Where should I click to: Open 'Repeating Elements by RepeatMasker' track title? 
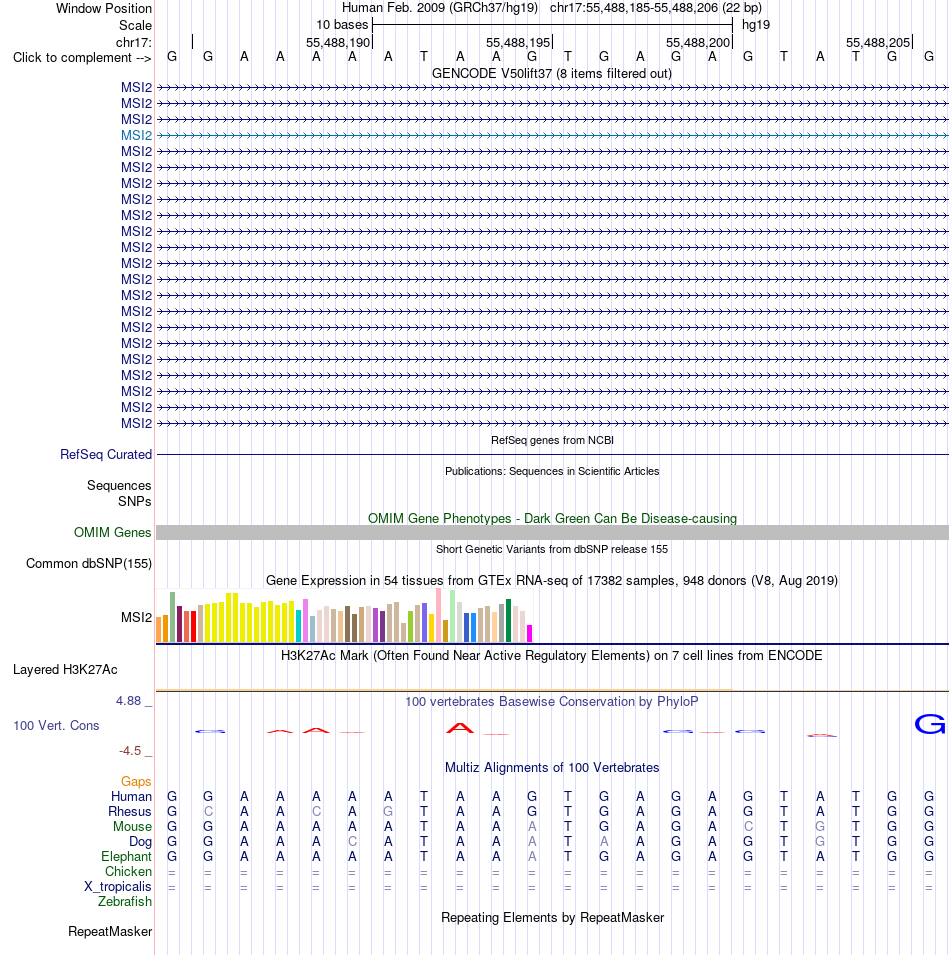click(552, 918)
